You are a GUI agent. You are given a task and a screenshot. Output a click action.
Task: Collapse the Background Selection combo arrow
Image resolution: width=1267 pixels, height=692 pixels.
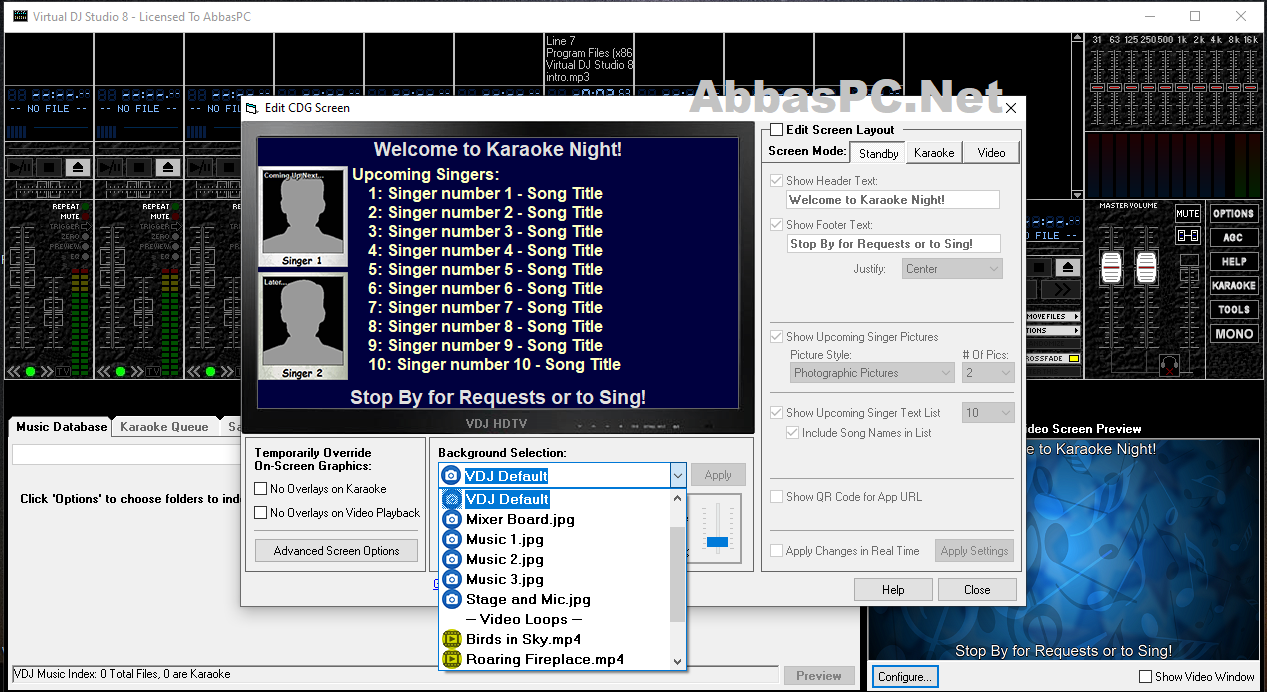677,475
